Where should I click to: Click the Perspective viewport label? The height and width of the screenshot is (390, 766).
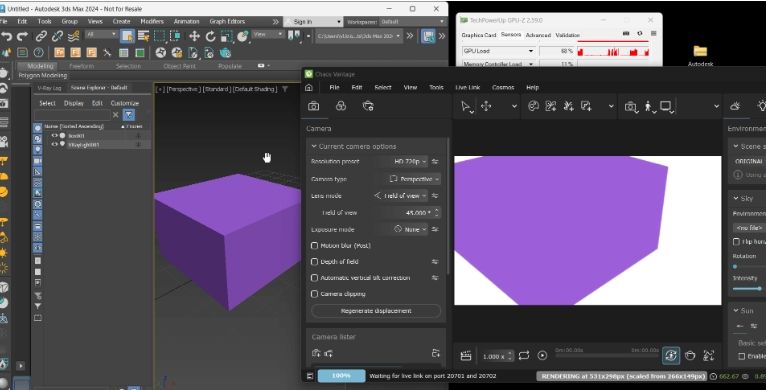coord(183,89)
